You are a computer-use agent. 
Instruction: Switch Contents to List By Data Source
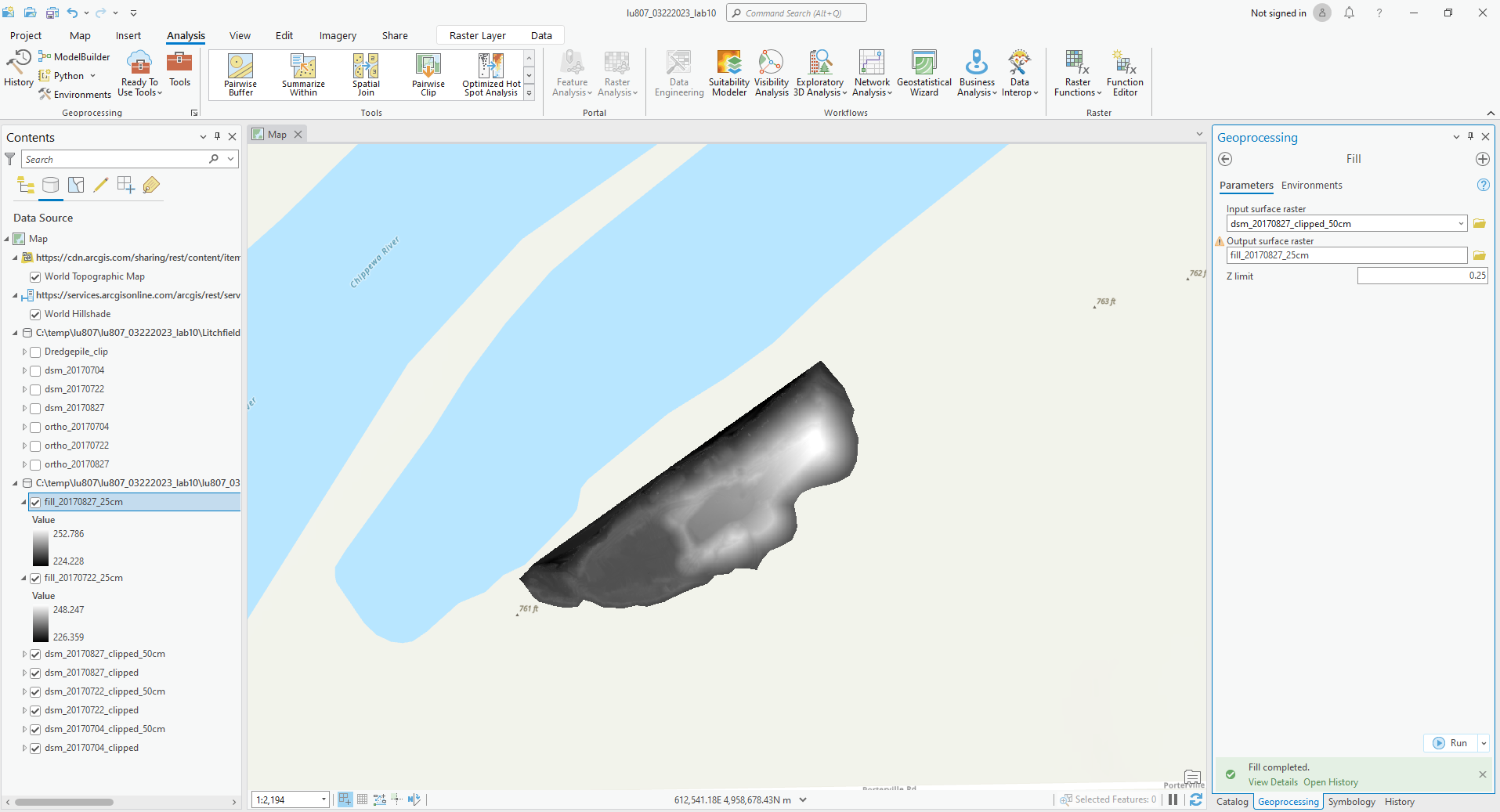[51, 186]
